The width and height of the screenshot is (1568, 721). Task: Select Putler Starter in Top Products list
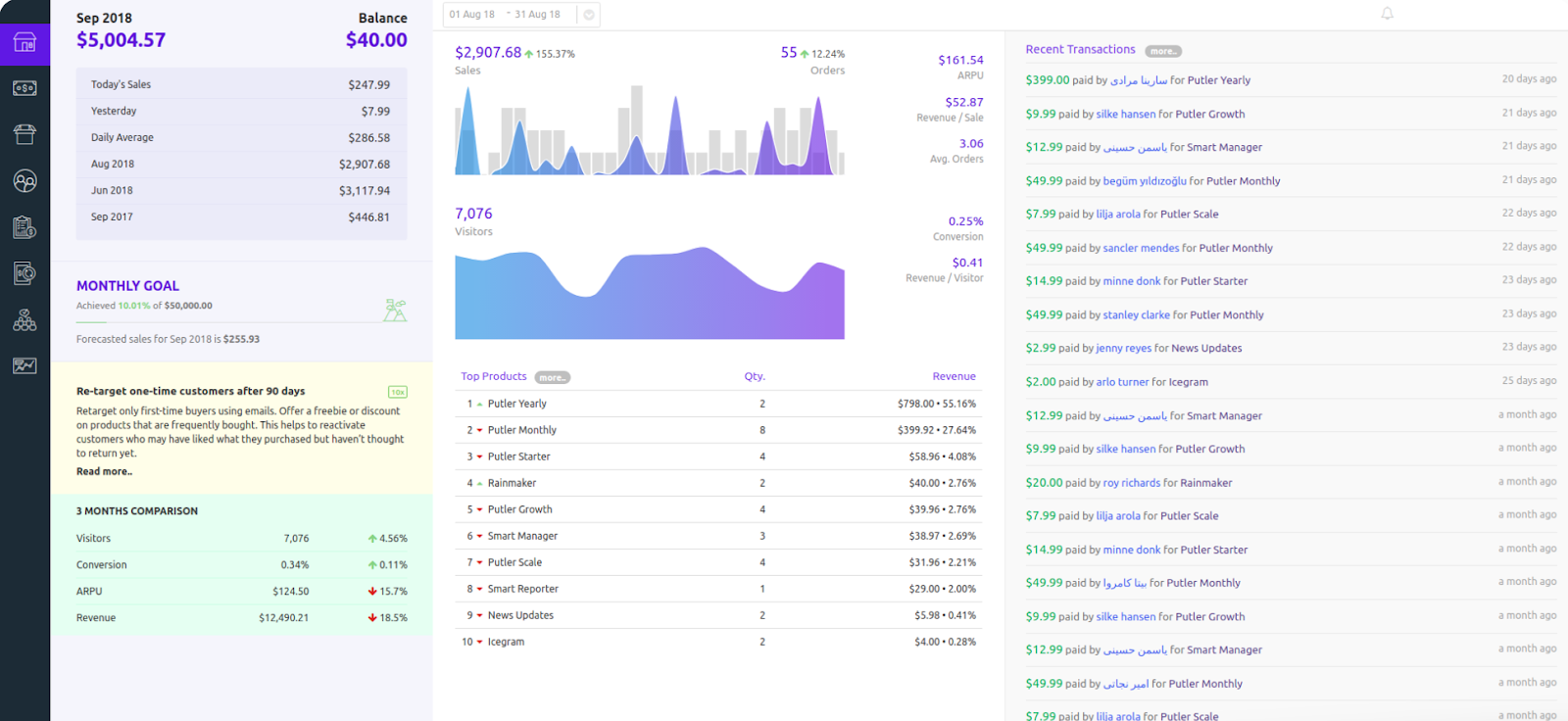[519, 457]
